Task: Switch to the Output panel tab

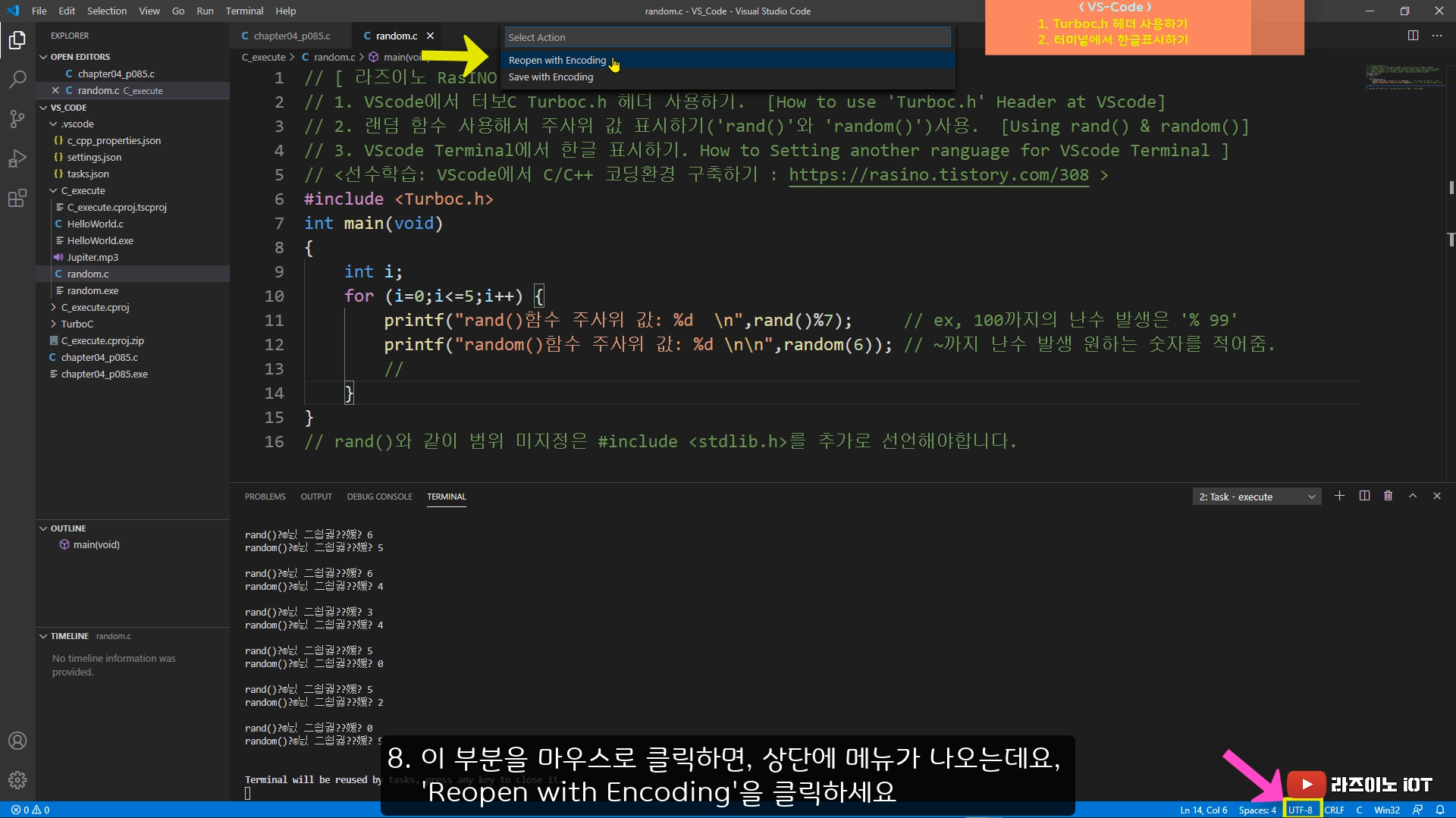Action: click(x=316, y=497)
